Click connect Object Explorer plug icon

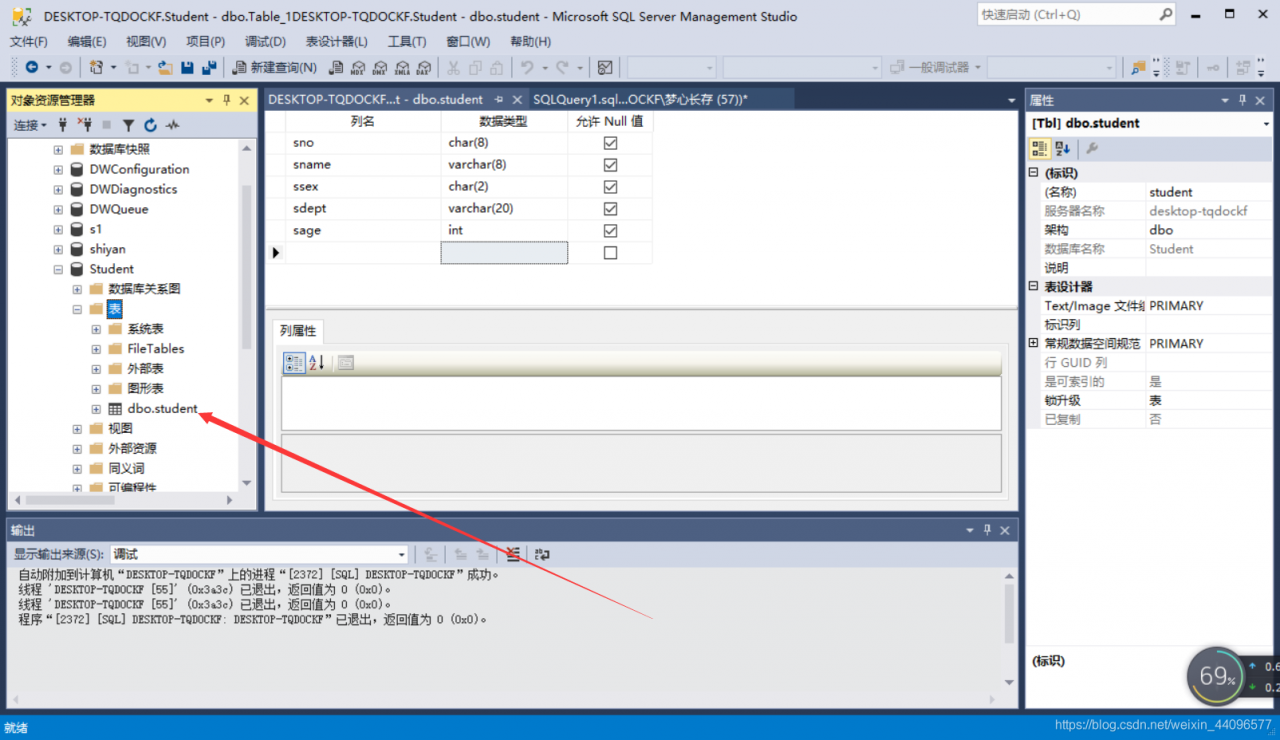click(x=63, y=125)
